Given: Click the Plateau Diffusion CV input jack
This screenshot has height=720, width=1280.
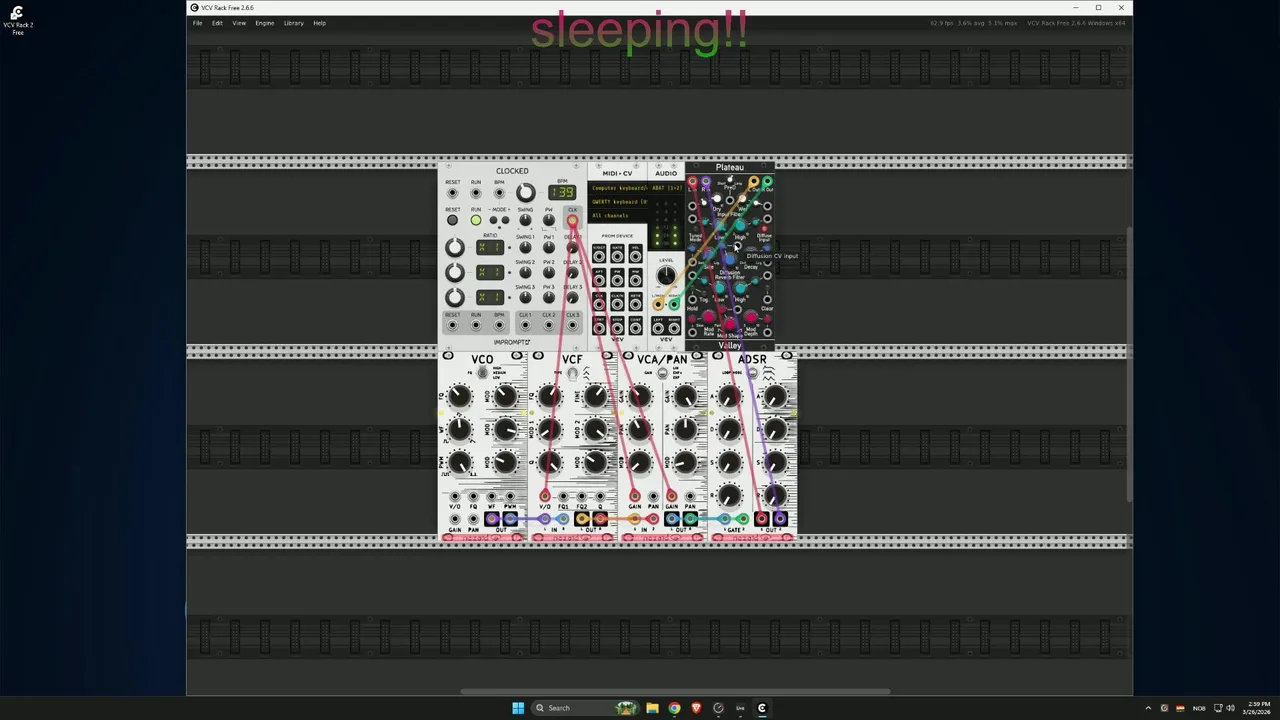Looking at the screenshot, I should (x=737, y=245).
